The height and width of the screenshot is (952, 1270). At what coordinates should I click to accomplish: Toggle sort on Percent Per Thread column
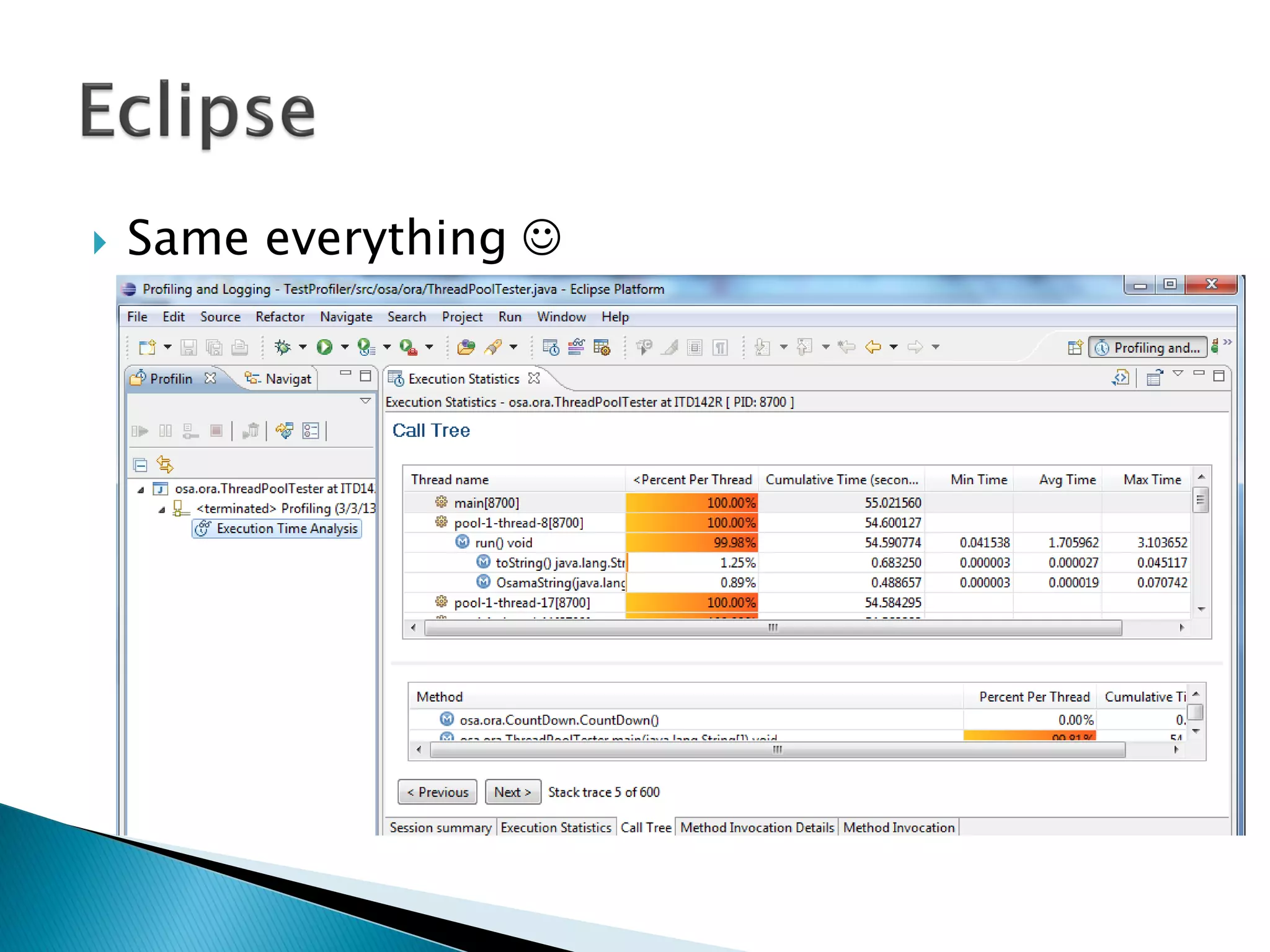click(x=692, y=480)
